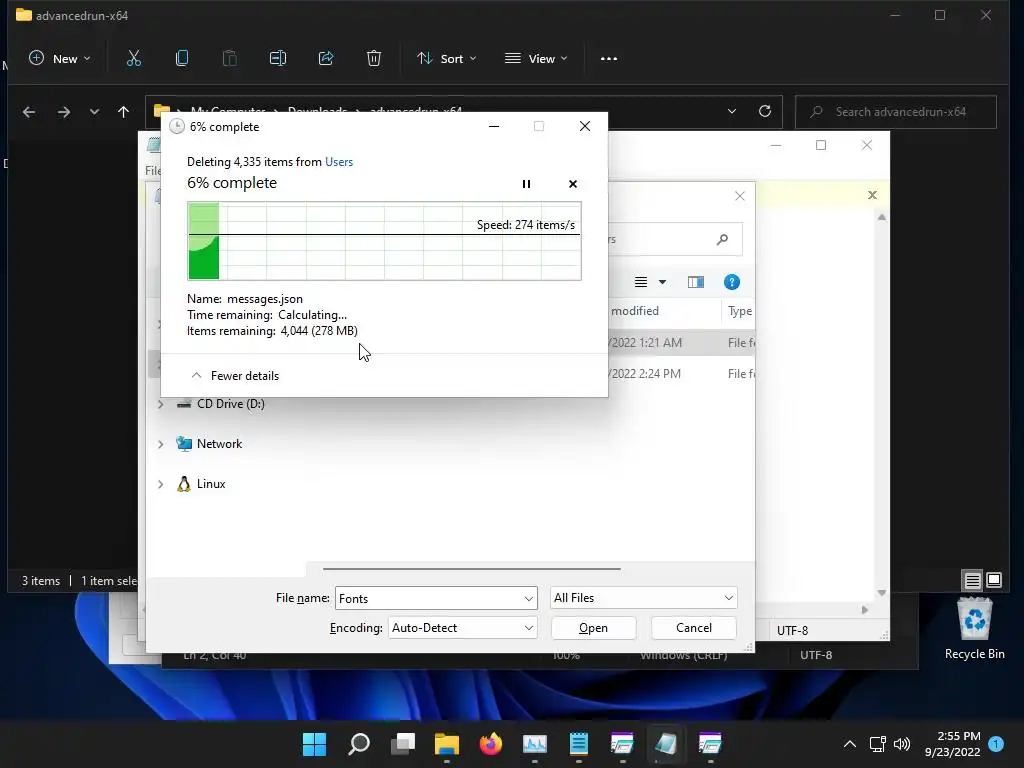Open the View dropdown menu
The height and width of the screenshot is (768, 1024).
coord(536,58)
